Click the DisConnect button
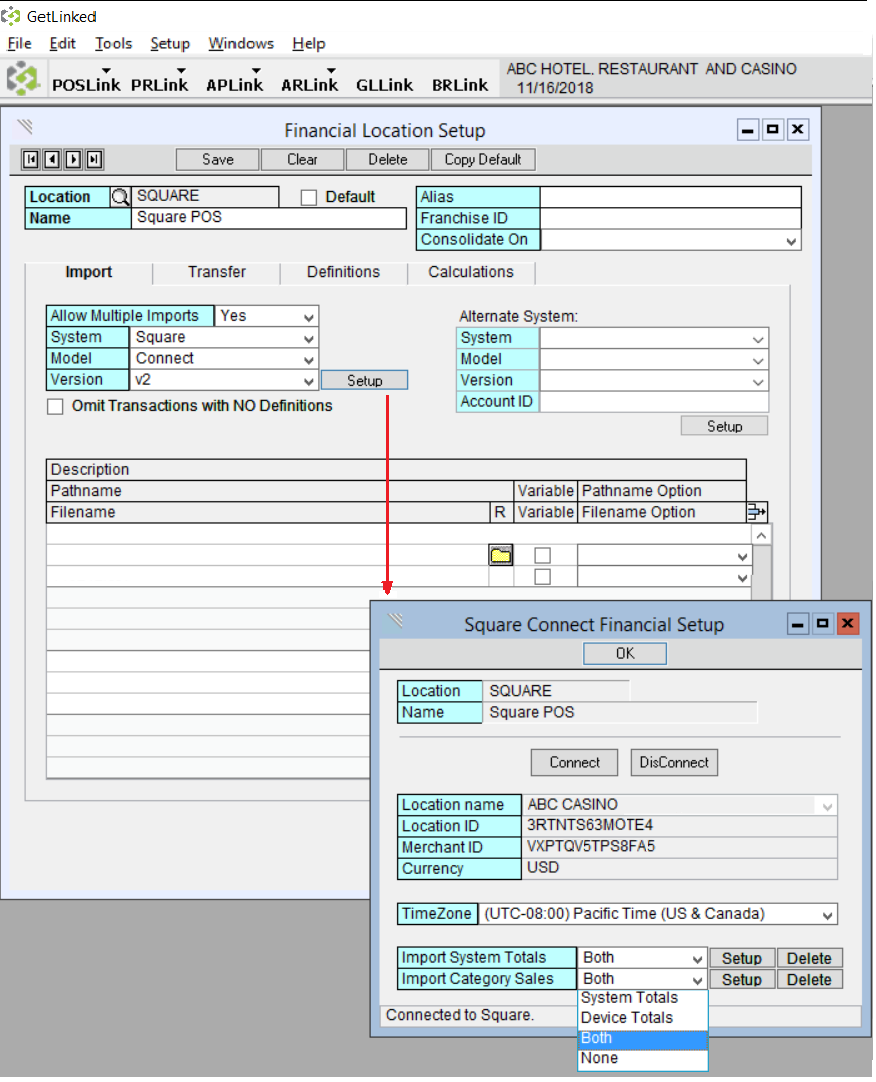The image size is (876, 1082). tap(674, 763)
